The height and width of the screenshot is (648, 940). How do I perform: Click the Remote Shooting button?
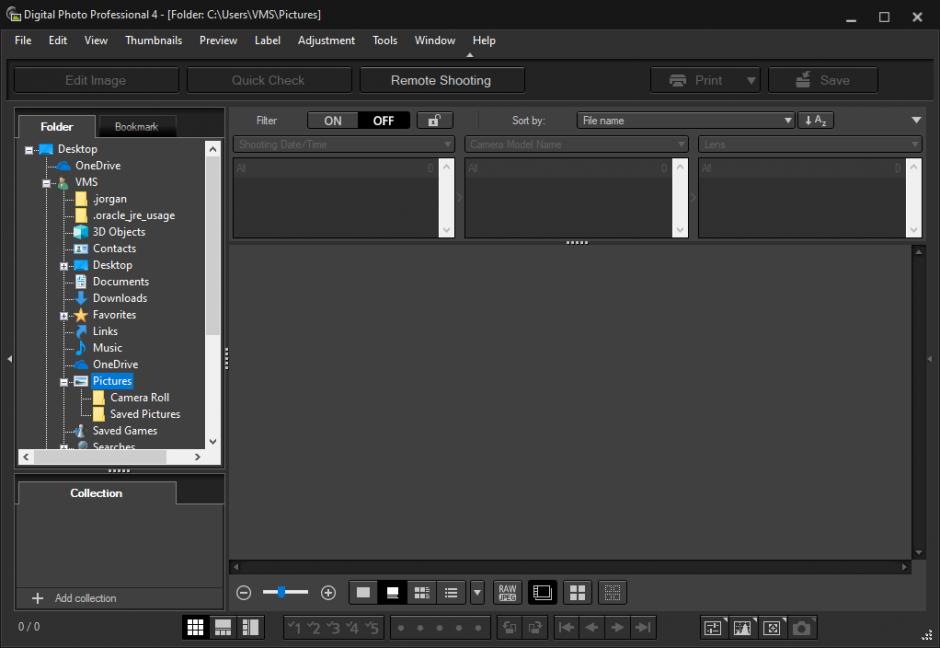pyautogui.click(x=442, y=80)
